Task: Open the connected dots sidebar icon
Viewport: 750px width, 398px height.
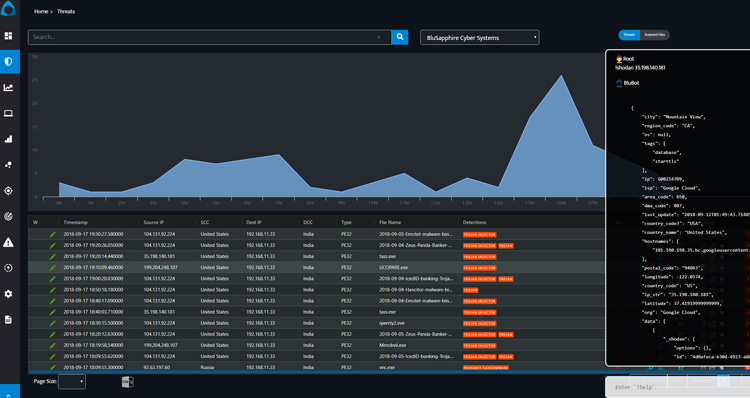Action: (8, 165)
